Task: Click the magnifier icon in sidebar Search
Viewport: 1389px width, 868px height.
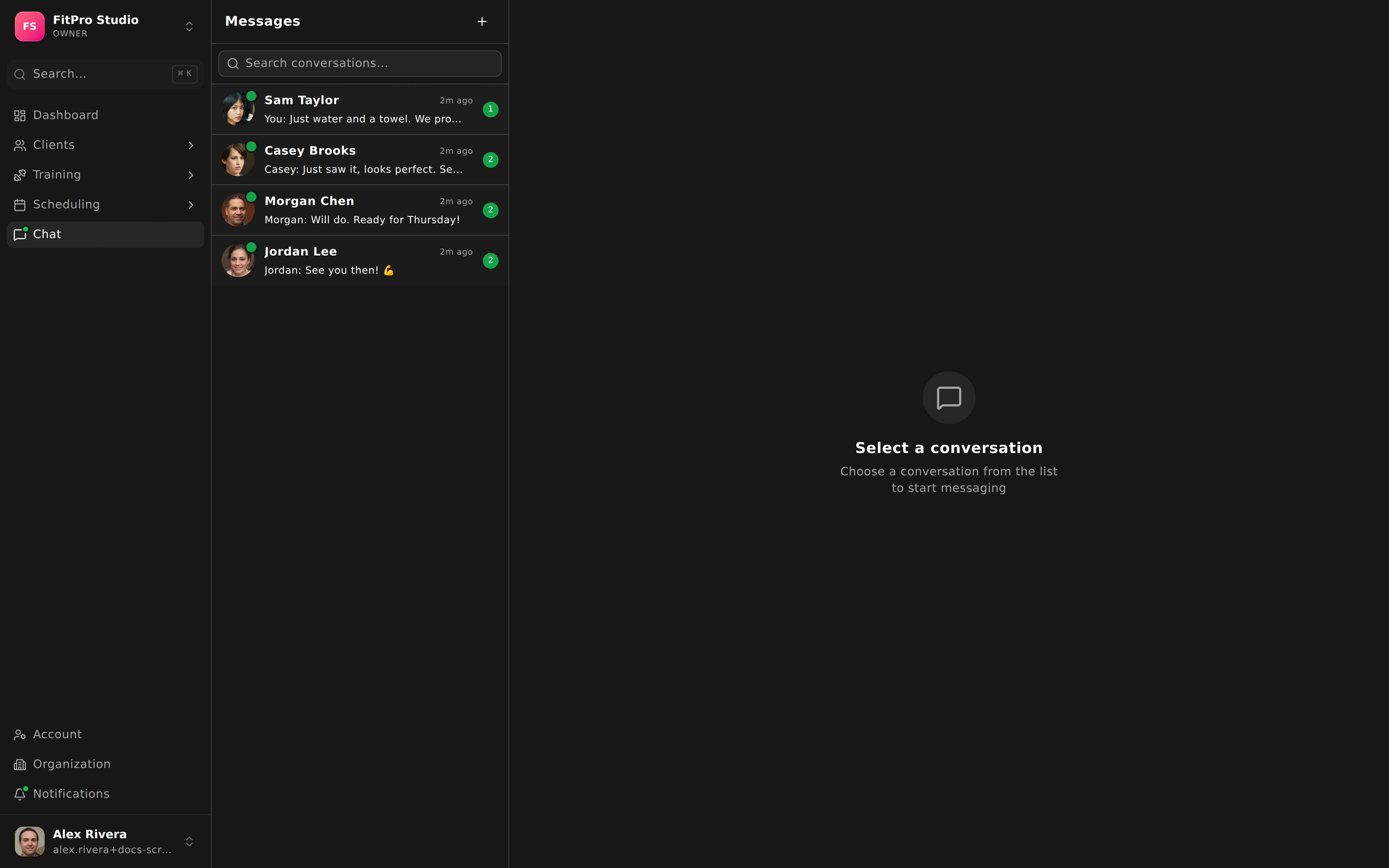Action: click(x=20, y=74)
